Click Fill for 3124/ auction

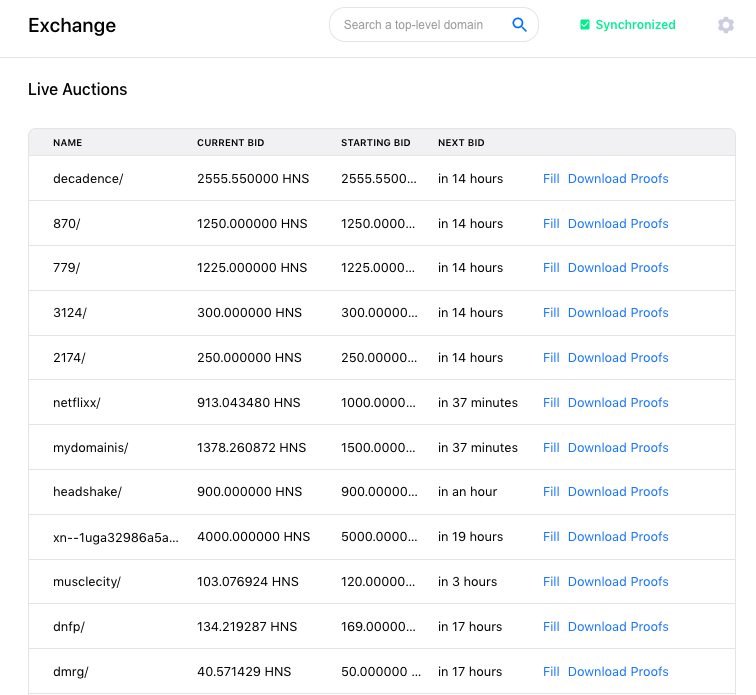551,313
